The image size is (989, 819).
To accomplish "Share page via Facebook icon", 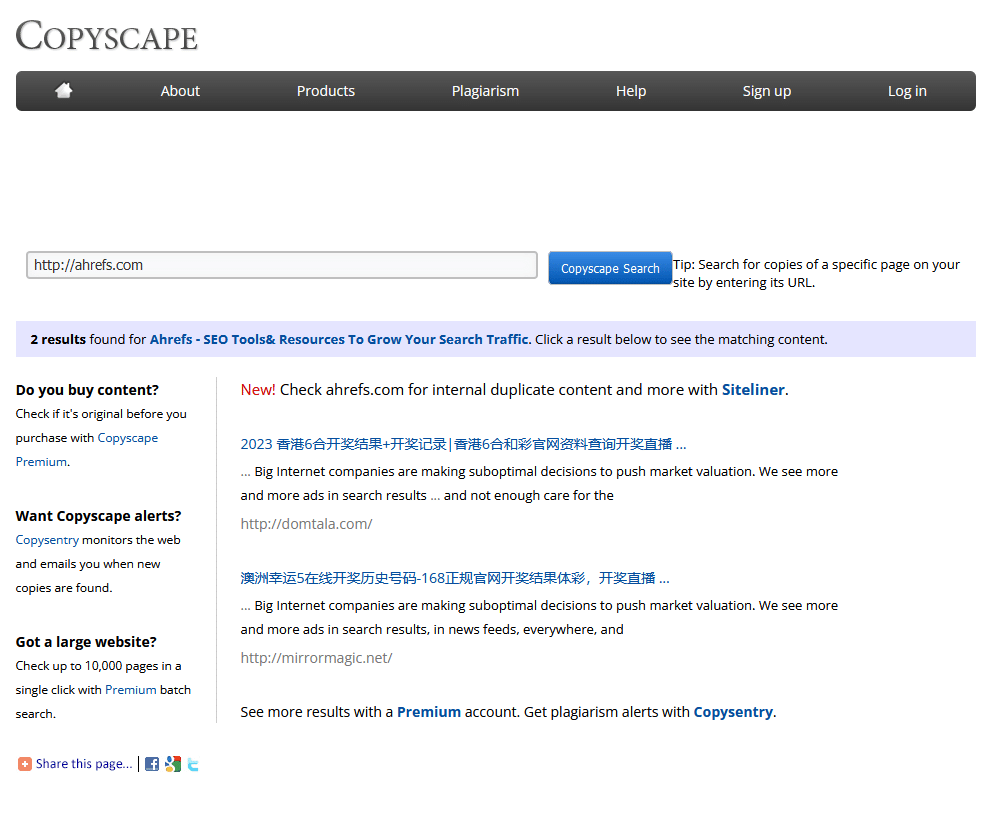I will click(152, 764).
